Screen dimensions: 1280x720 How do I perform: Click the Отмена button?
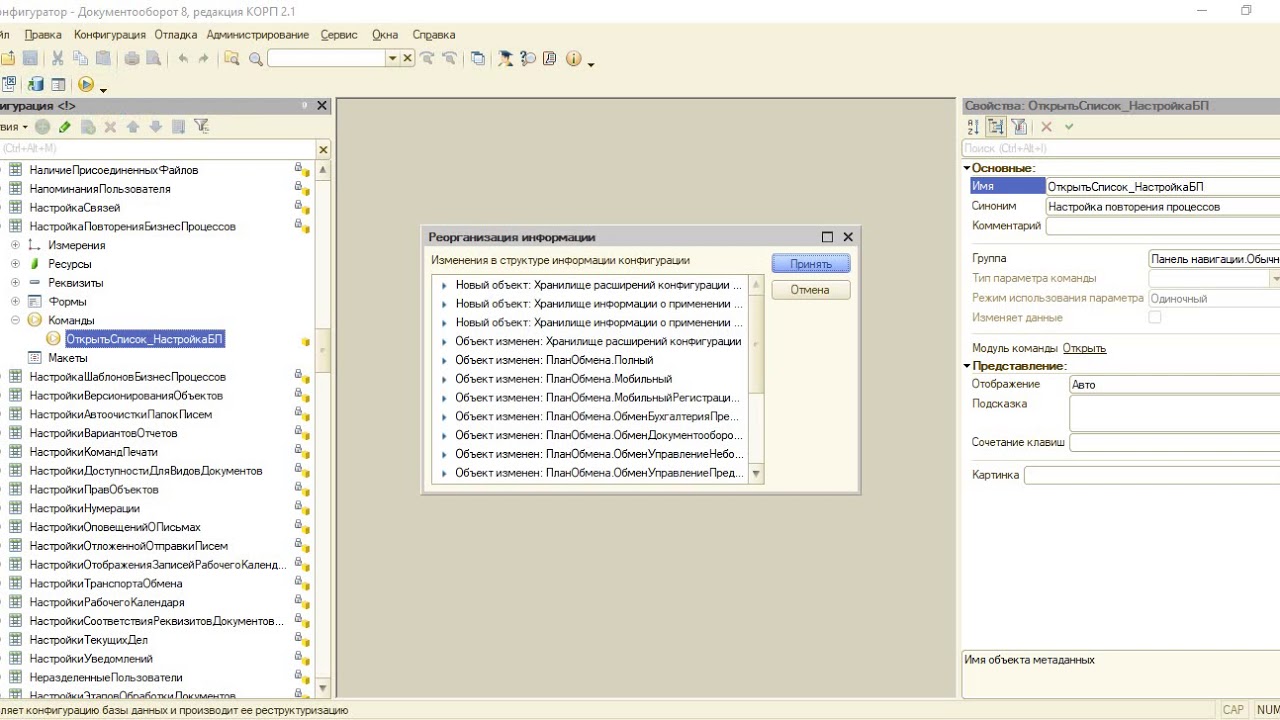[x=811, y=290]
